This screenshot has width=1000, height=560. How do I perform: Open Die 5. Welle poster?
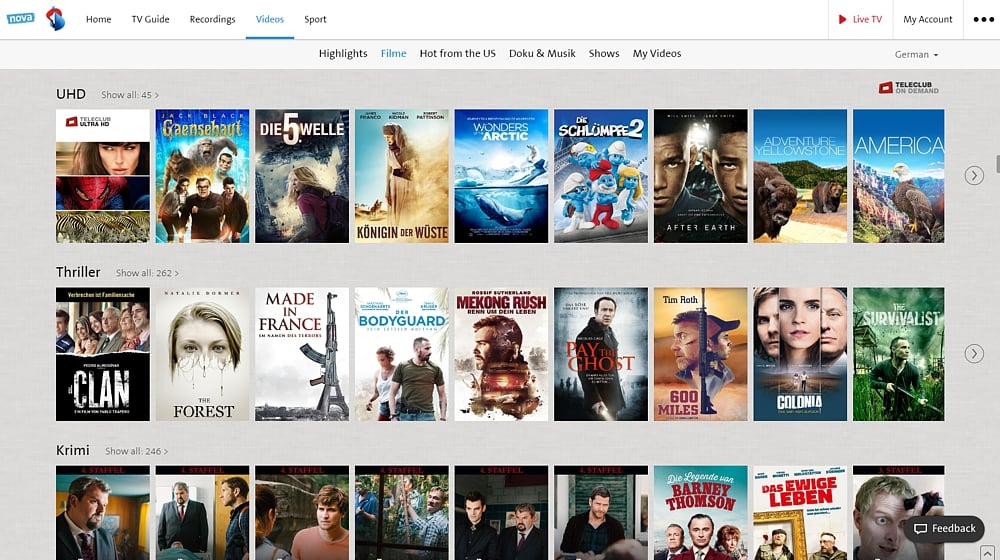click(302, 176)
